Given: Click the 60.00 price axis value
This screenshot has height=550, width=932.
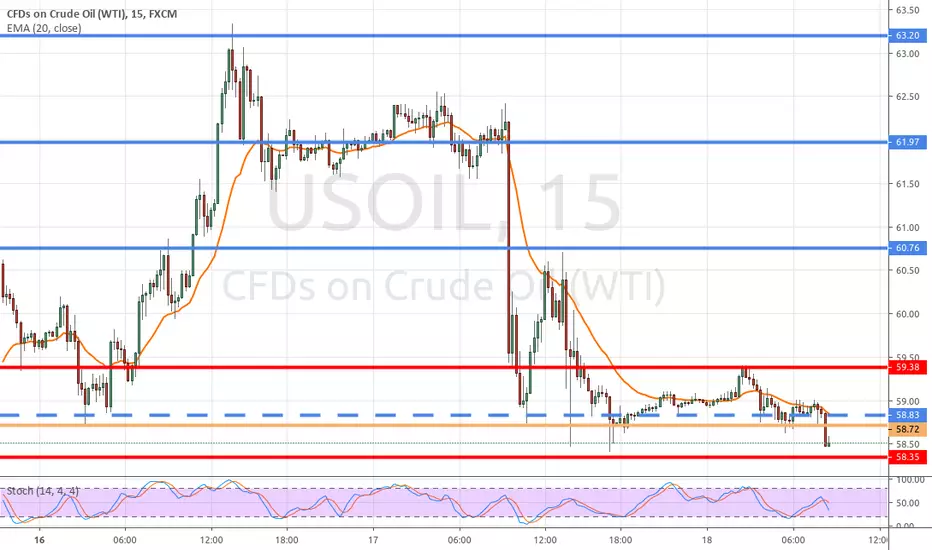Looking at the screenshot, I should [x=908, y=314].
